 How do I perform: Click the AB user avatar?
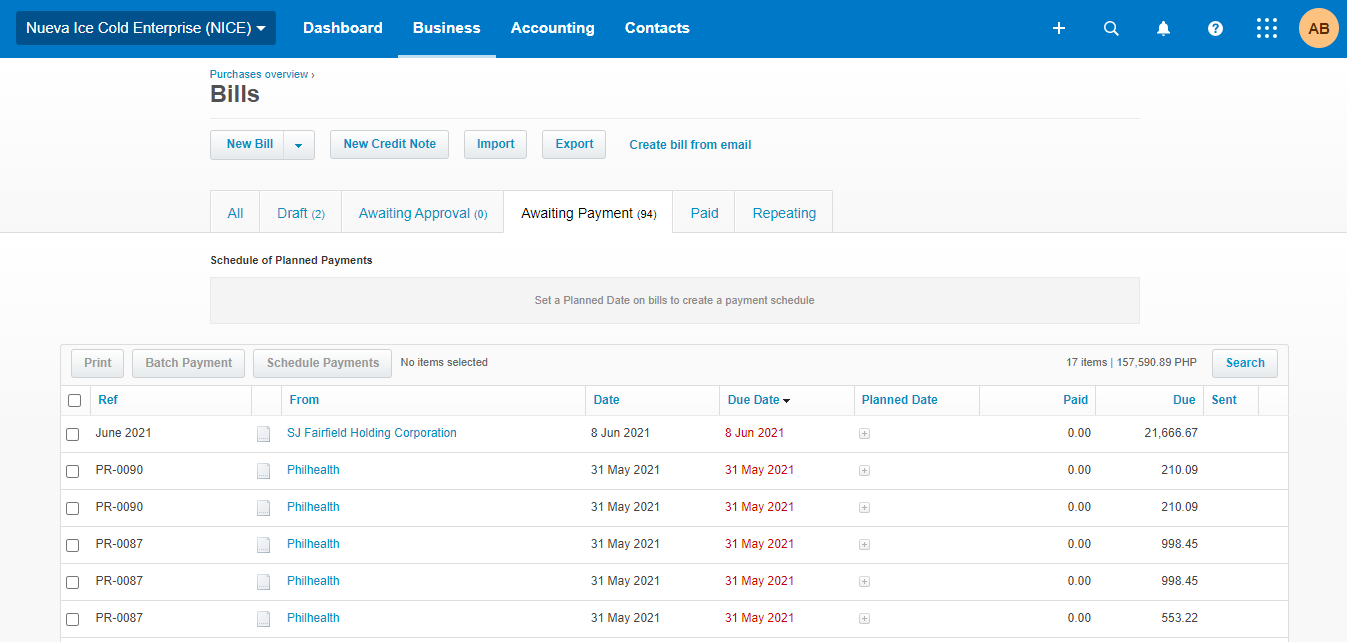coord(1318,28)
